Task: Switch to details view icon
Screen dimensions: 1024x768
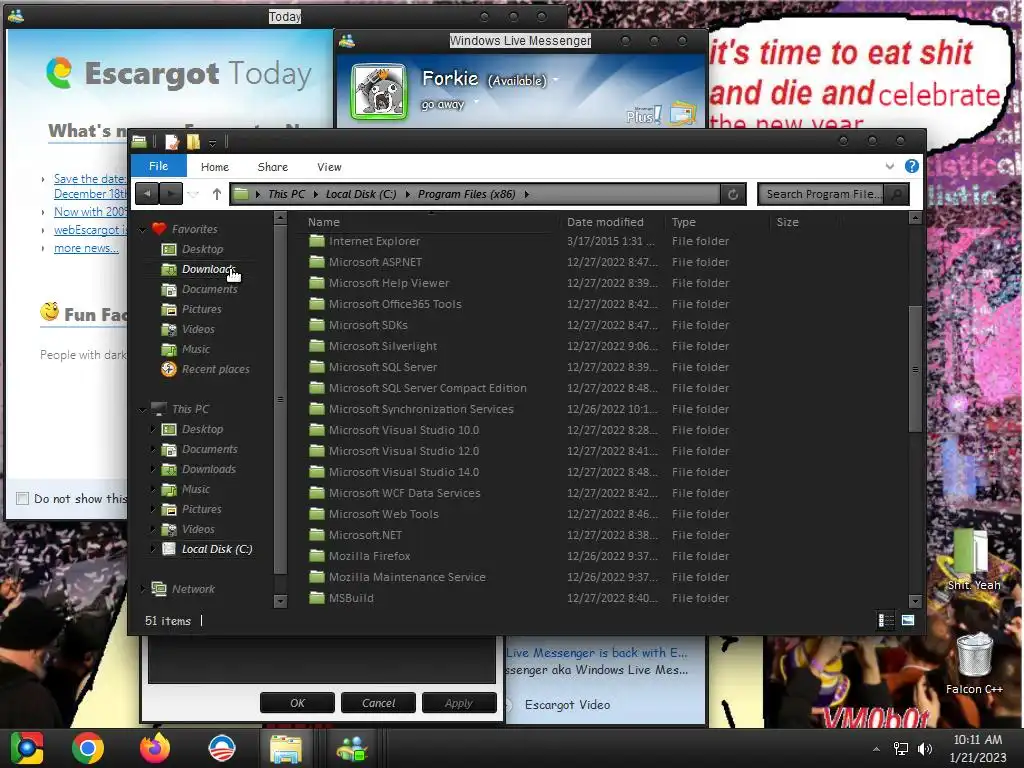Action: [x=886, y=620]
